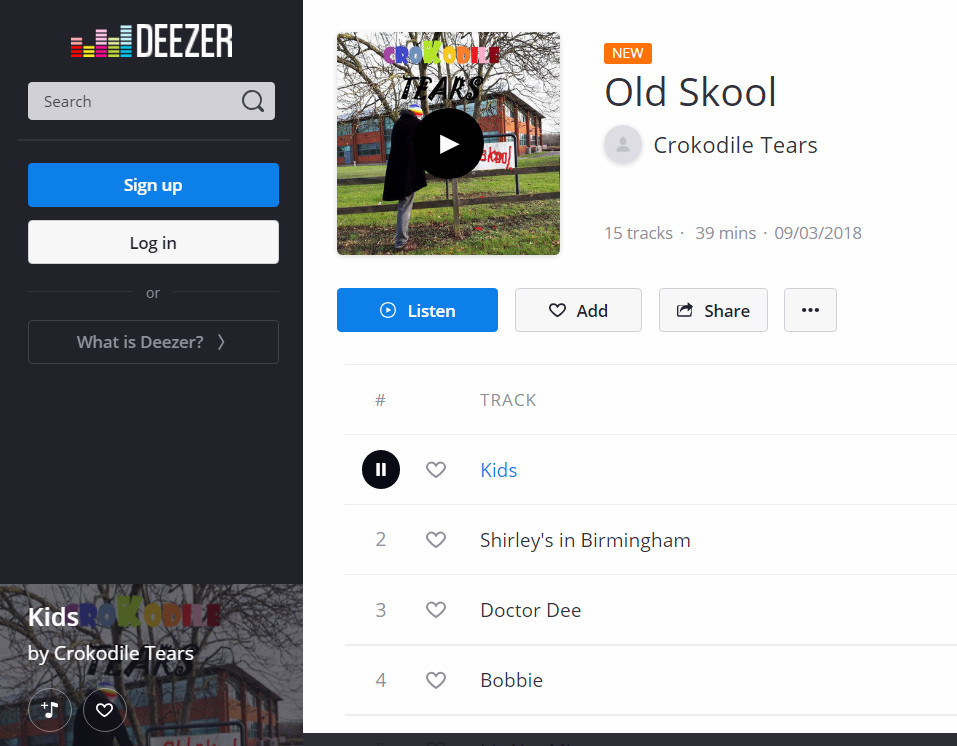
Task: Add album to favorites
Action: pos(578,310)
